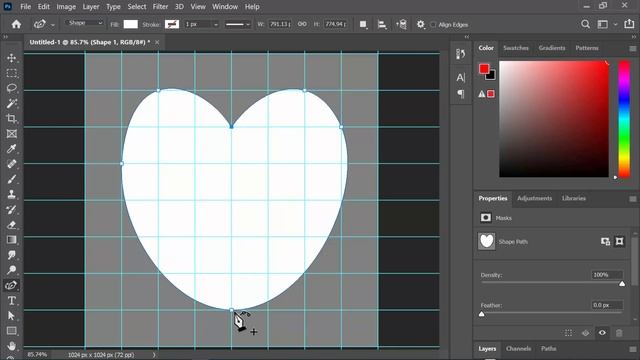Switch to the Adjustments tab
The height and width of the screenshot is (360, 640).
point(534,198)
